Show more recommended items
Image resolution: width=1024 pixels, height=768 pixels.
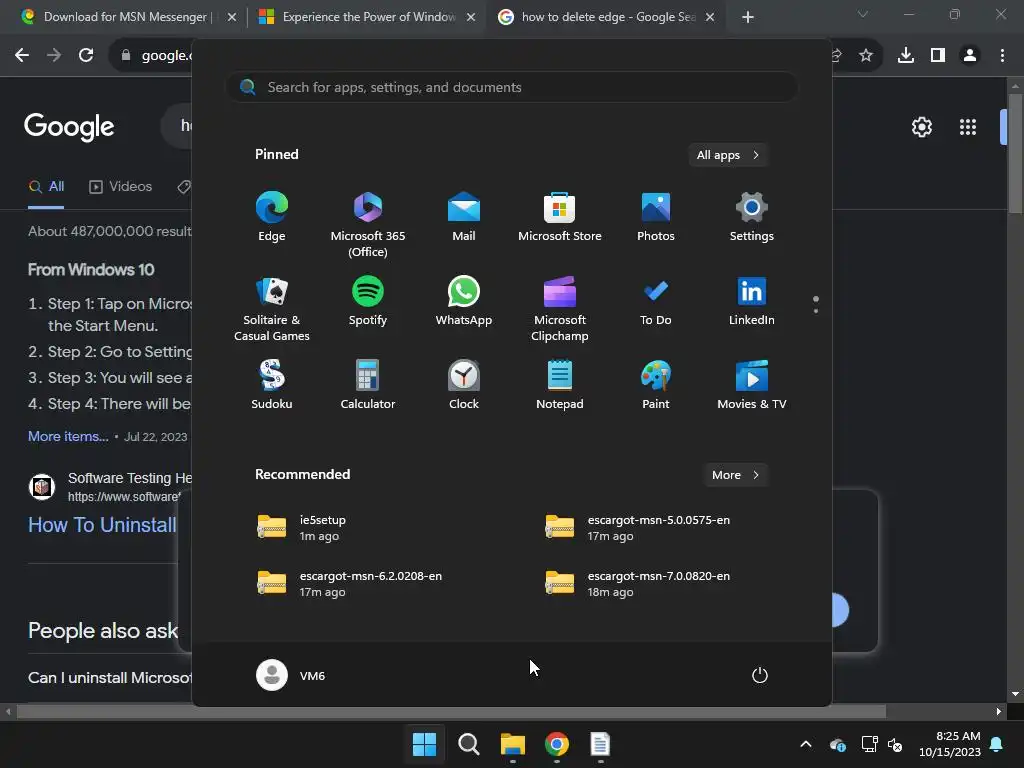735,475
